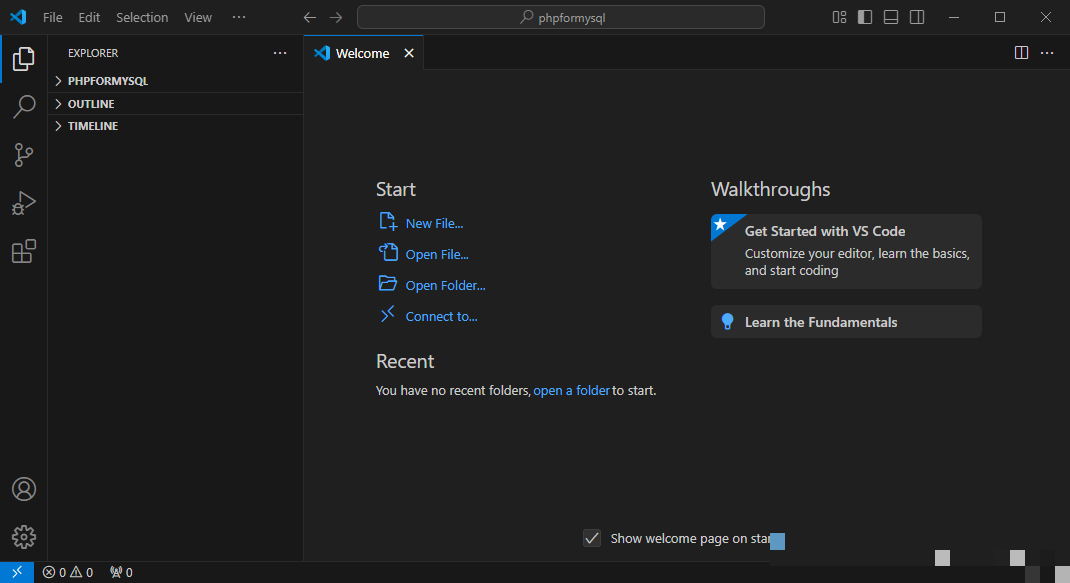Click the lightbulb icon for Learn the Fundamentals

727,322
